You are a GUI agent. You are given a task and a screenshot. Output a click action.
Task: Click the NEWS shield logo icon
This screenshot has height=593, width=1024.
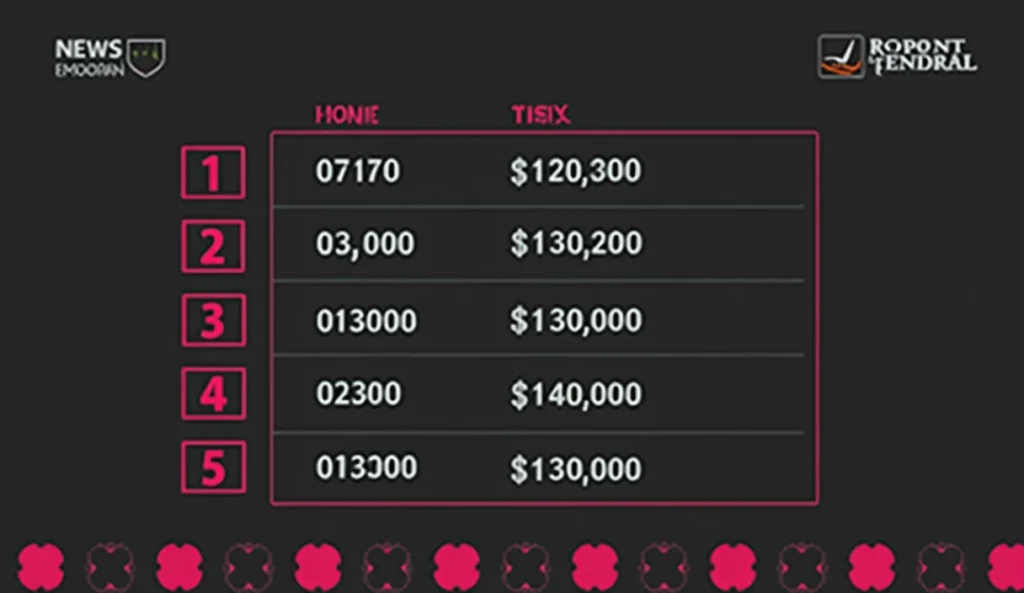(x=146, y=57)
